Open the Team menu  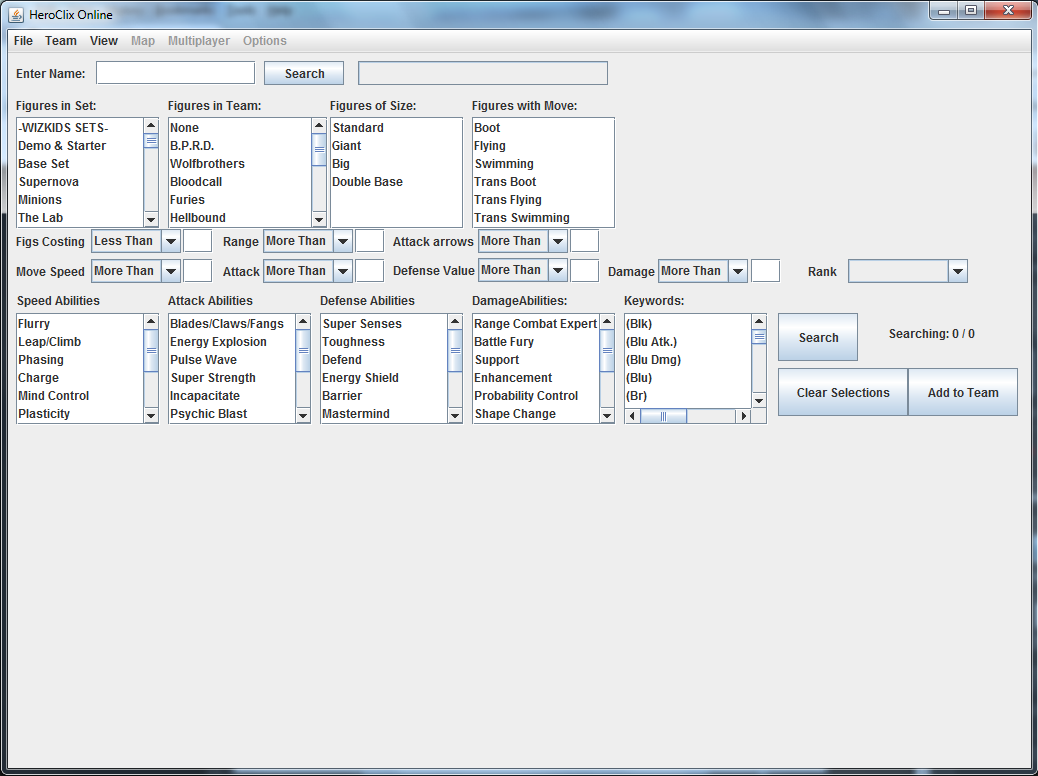click(61, 40)
